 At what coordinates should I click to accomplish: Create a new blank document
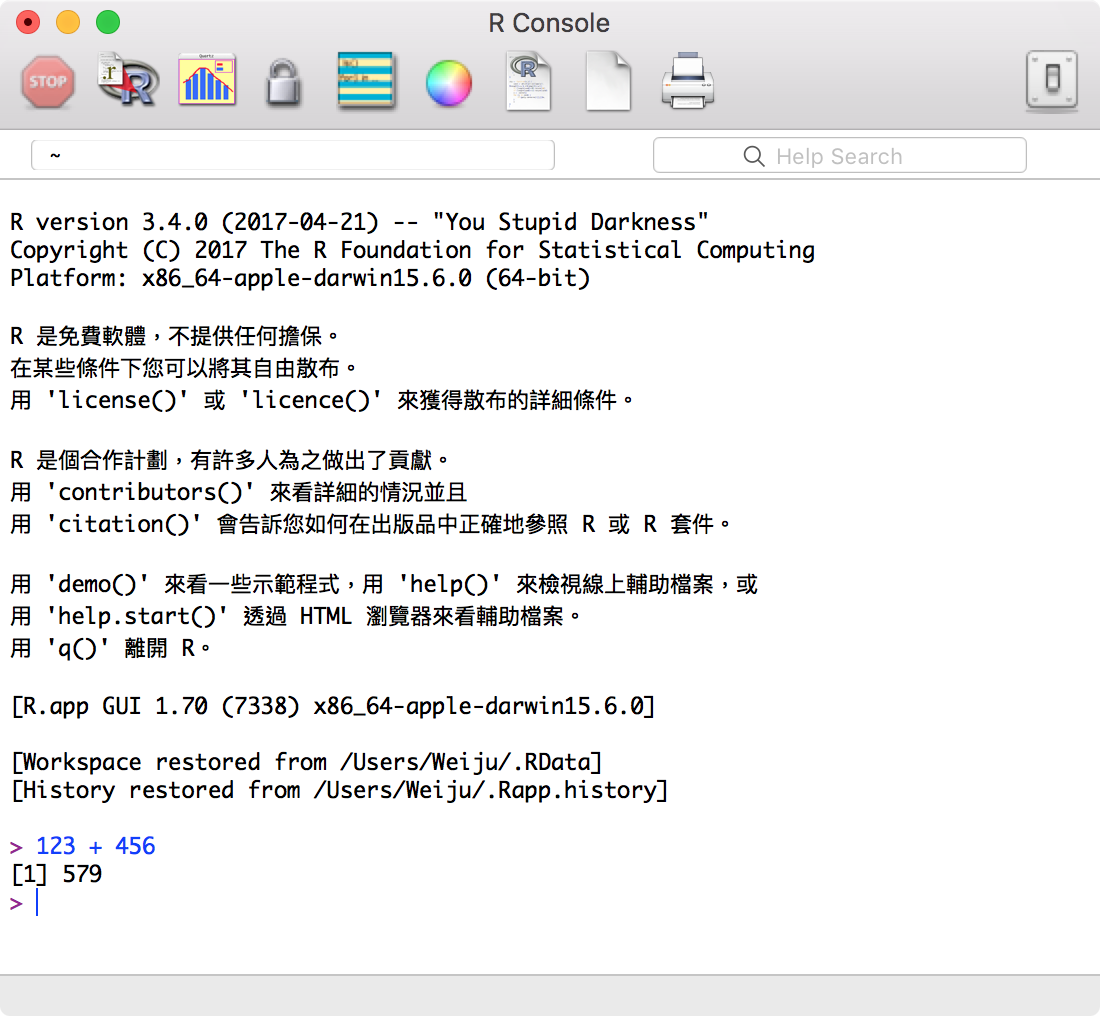(x=608, y=81)
